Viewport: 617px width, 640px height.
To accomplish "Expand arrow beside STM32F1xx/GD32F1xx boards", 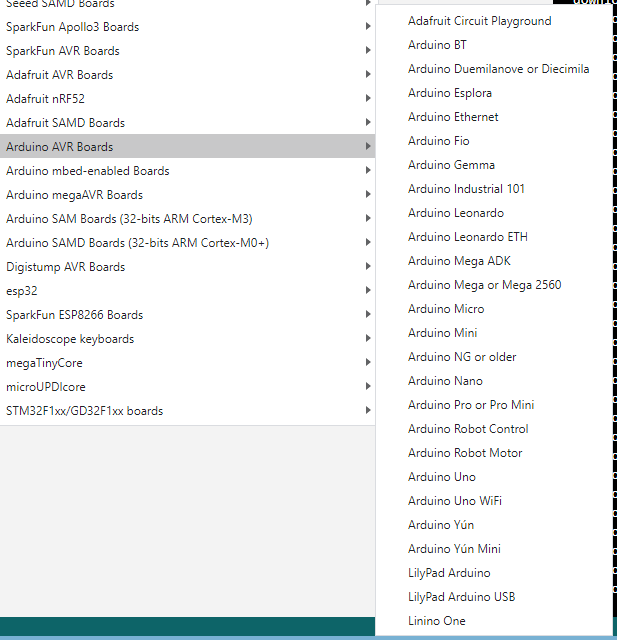I will (368, 410).
